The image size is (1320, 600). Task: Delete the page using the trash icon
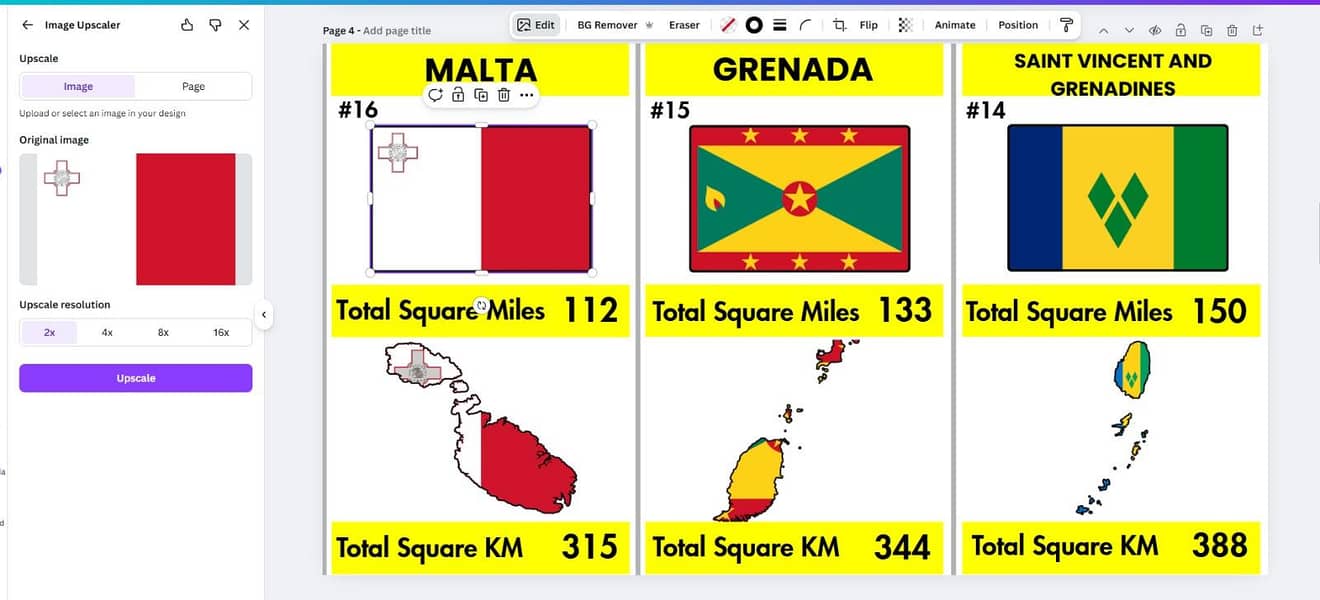tap(1232, 31)
